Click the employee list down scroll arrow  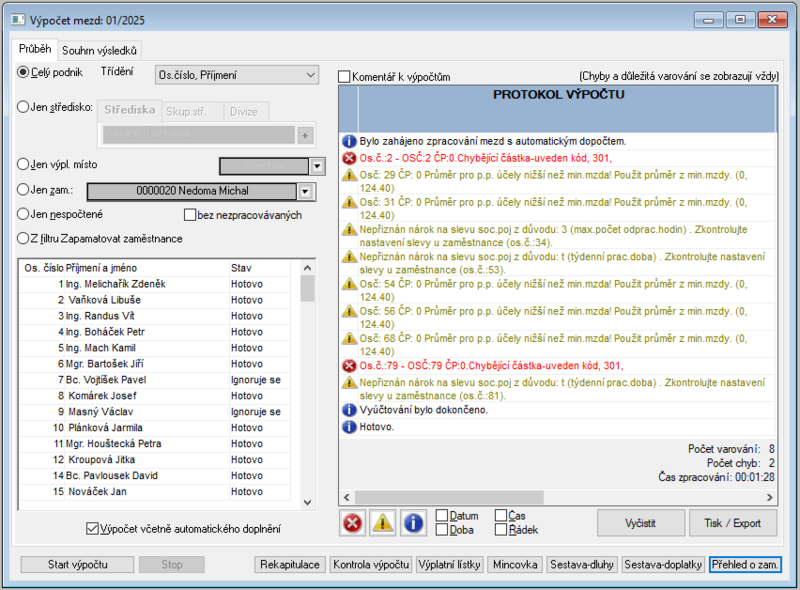click(307, 502)
